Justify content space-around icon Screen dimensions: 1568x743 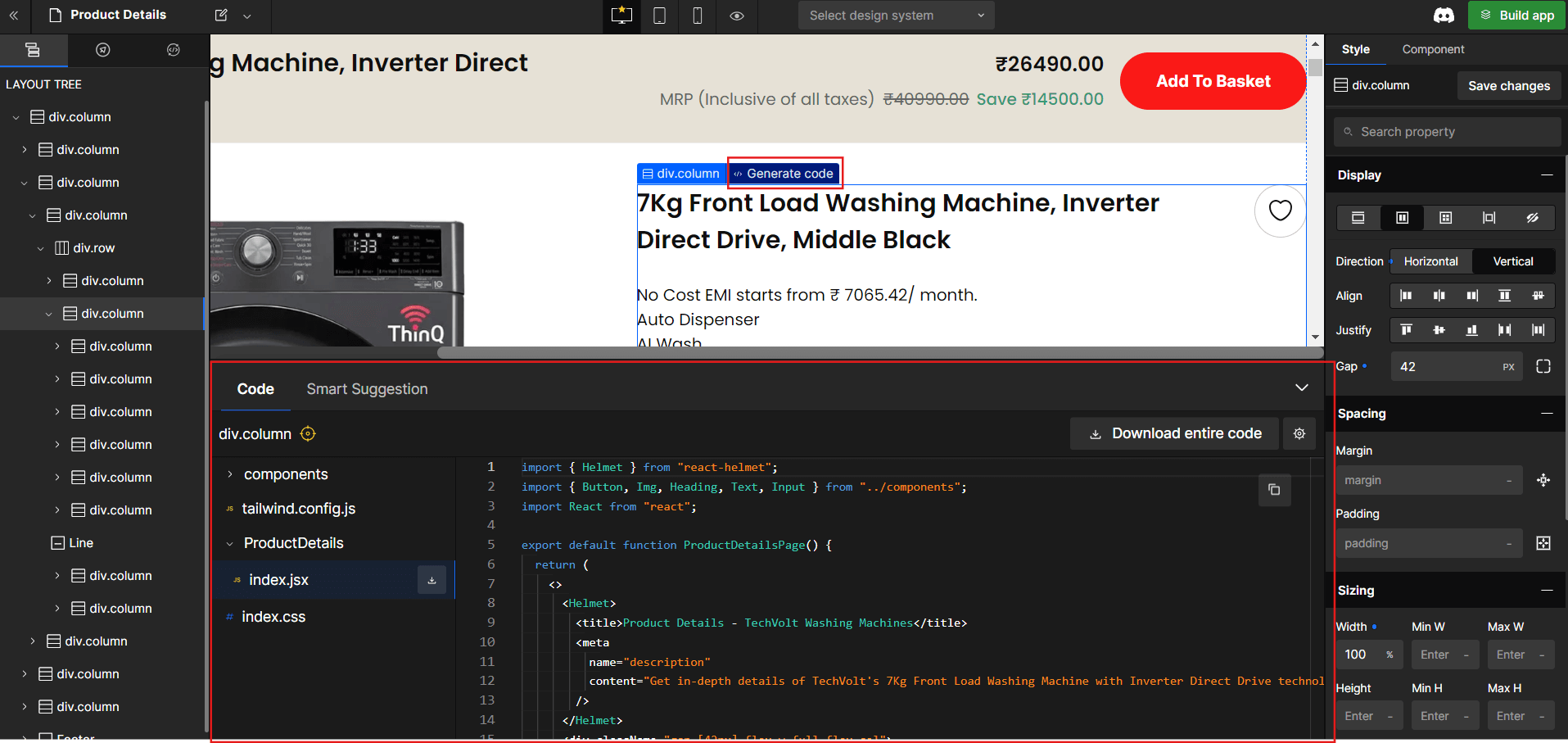click(x=1539, y=330)
